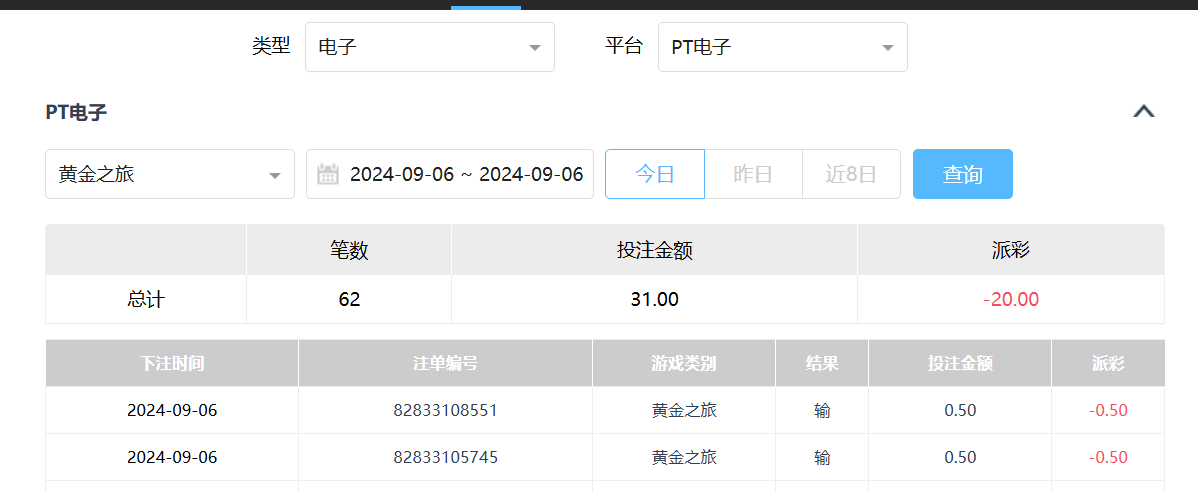The width and height of the screenshot is (1198, 492).
Task: Click the total payout value -20.00
Action: click(x=1010, y=300)
